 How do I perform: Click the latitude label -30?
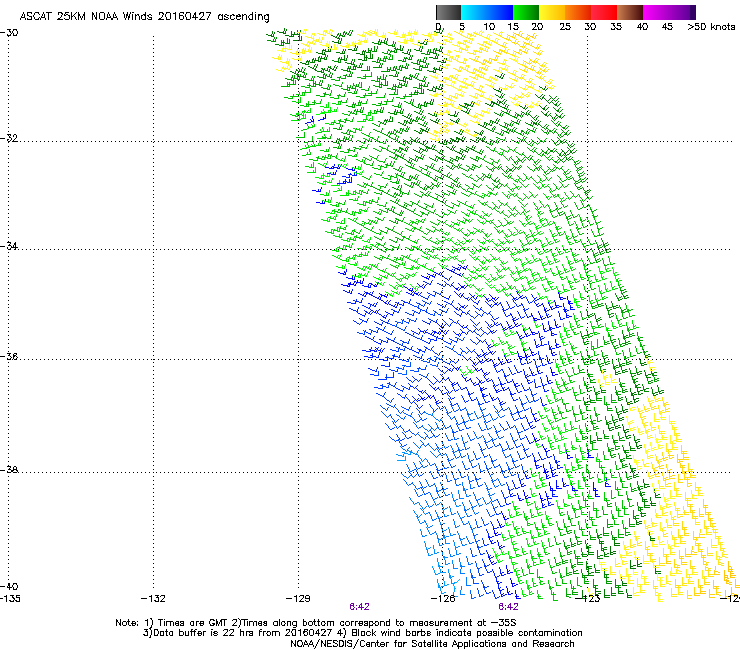[9, 33]
